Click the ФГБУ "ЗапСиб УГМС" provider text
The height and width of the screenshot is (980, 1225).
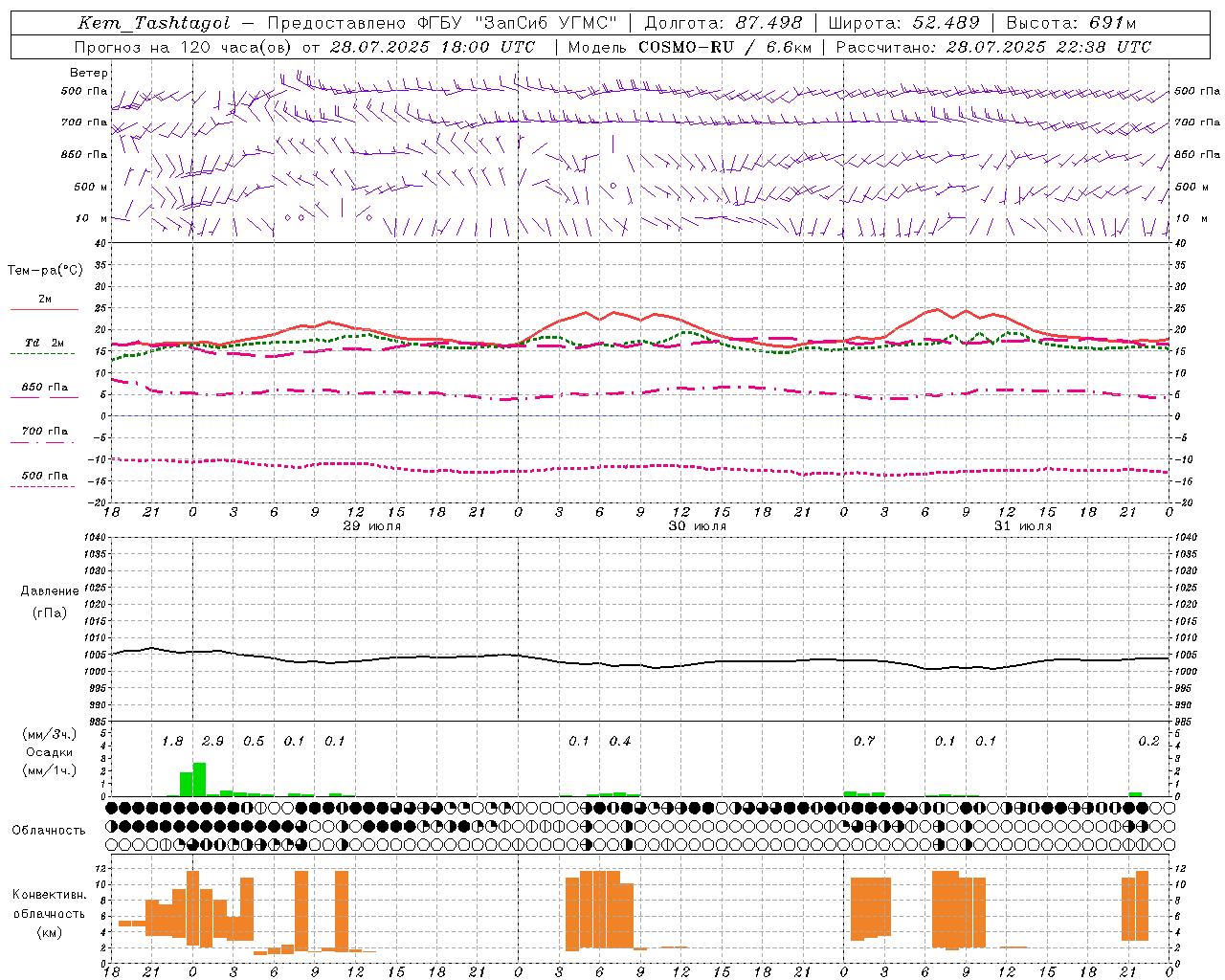click(518, 23)
